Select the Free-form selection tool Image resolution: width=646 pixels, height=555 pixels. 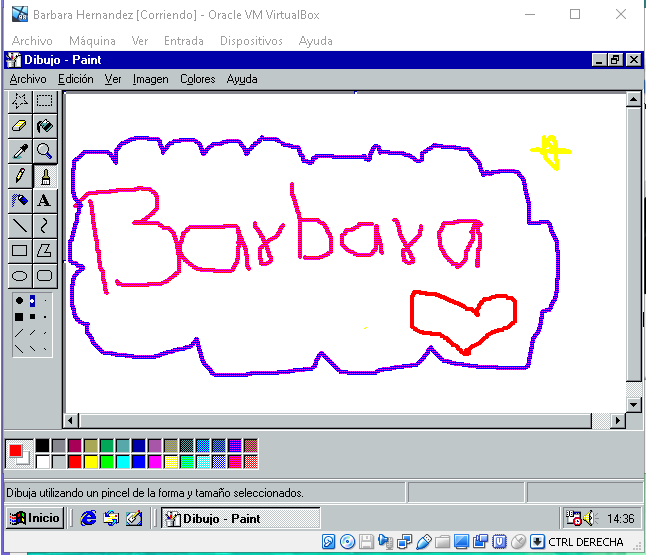19,101
